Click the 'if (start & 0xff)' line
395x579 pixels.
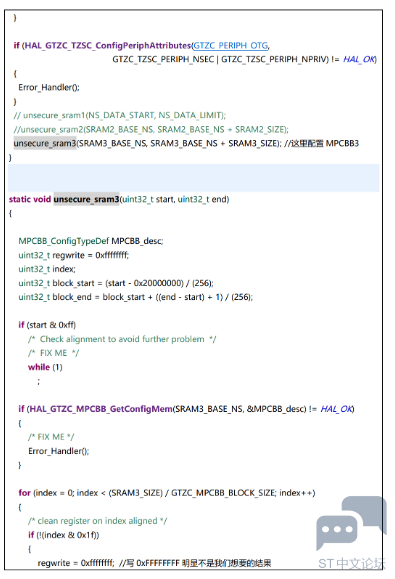[47, 325]
